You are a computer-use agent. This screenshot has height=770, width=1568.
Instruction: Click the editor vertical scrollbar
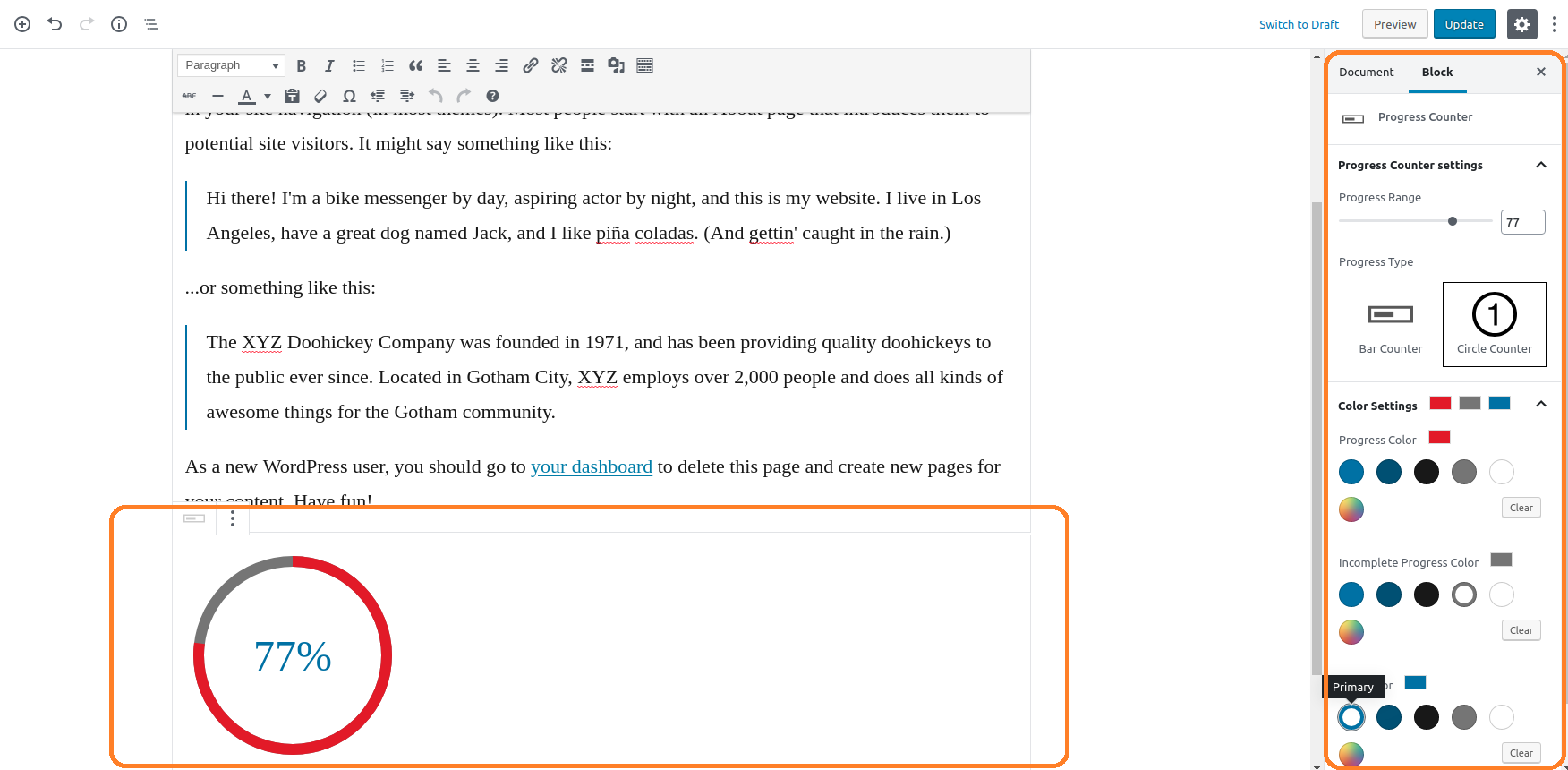tap(1317, 439)
